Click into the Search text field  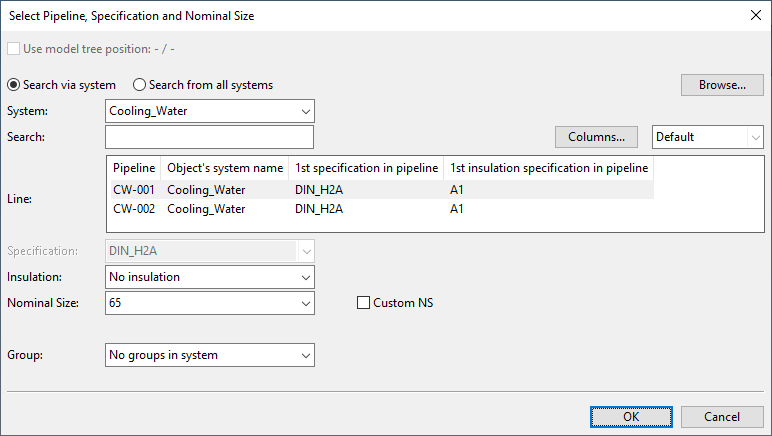pos(209,137)
